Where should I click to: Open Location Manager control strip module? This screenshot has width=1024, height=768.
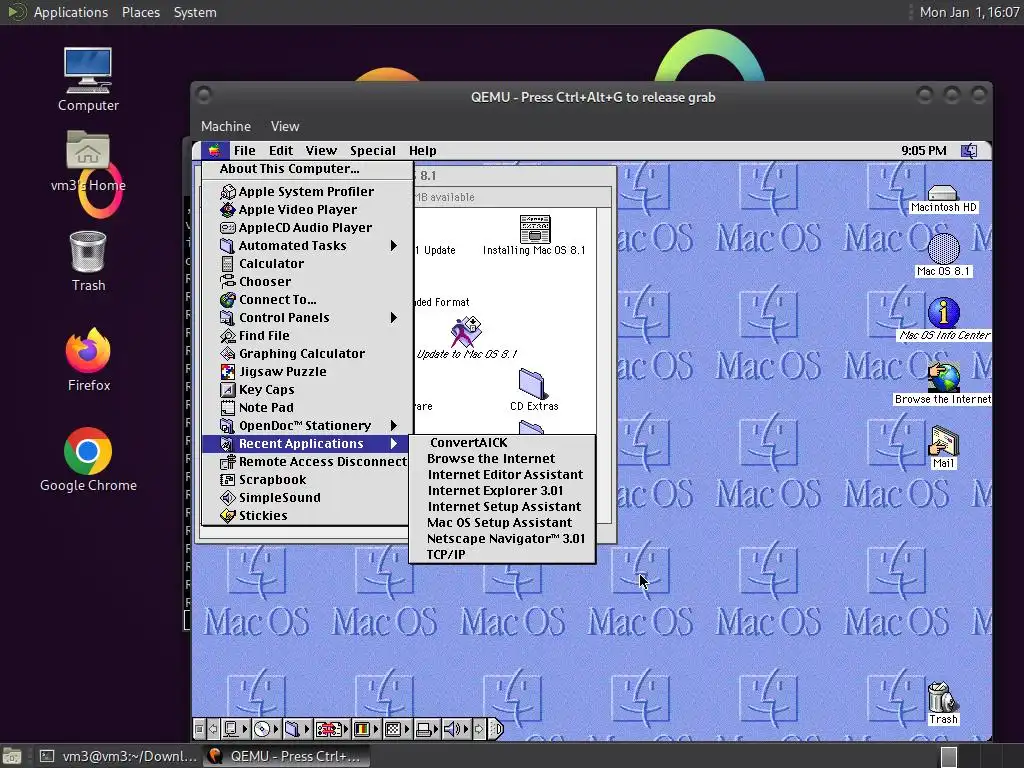332,728
